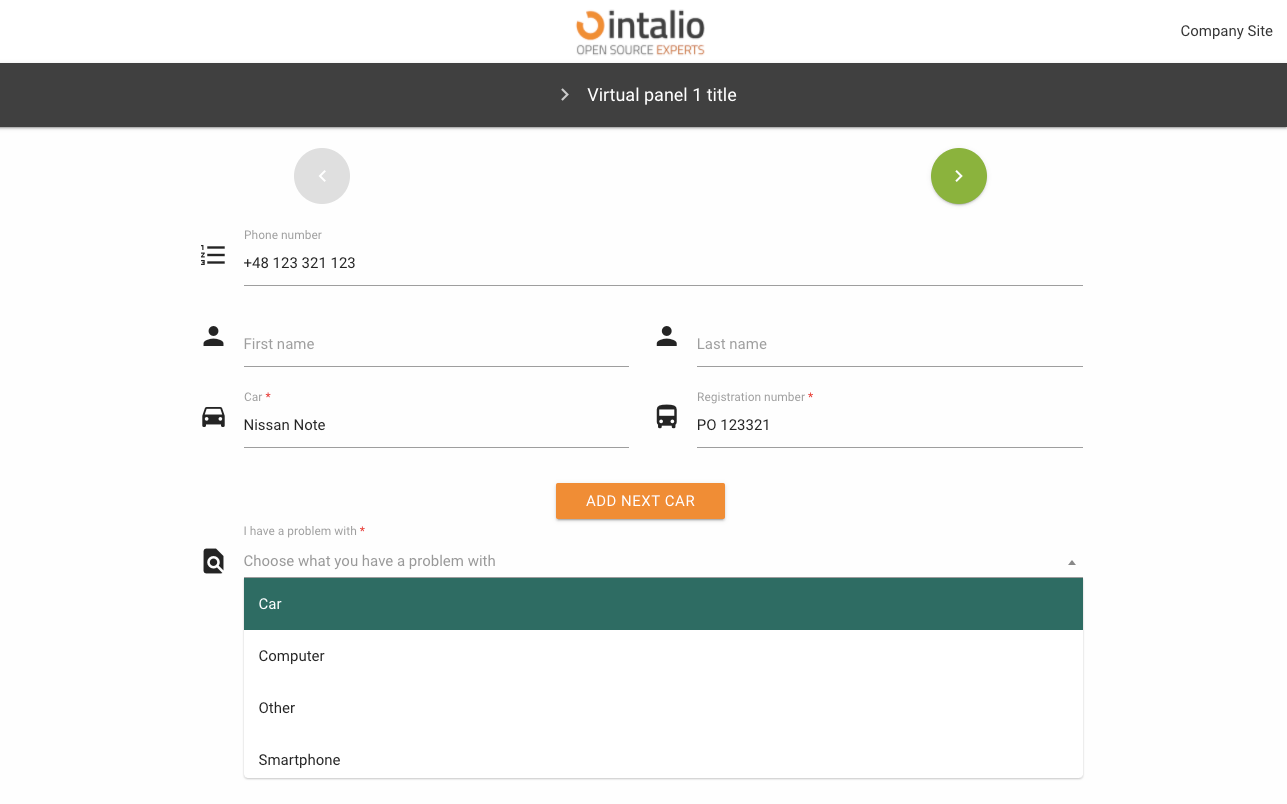Expand the Virtual panel 1 title chevron
Viewport: 1287px width, 804px height.
pos(565,95)
